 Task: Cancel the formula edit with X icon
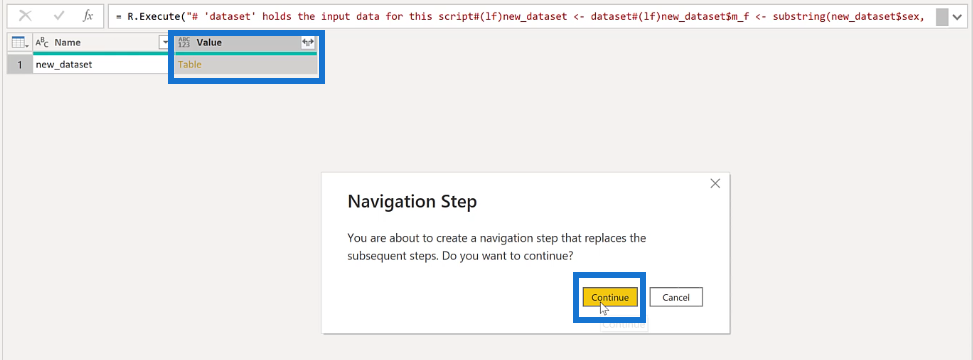point(25,17)
